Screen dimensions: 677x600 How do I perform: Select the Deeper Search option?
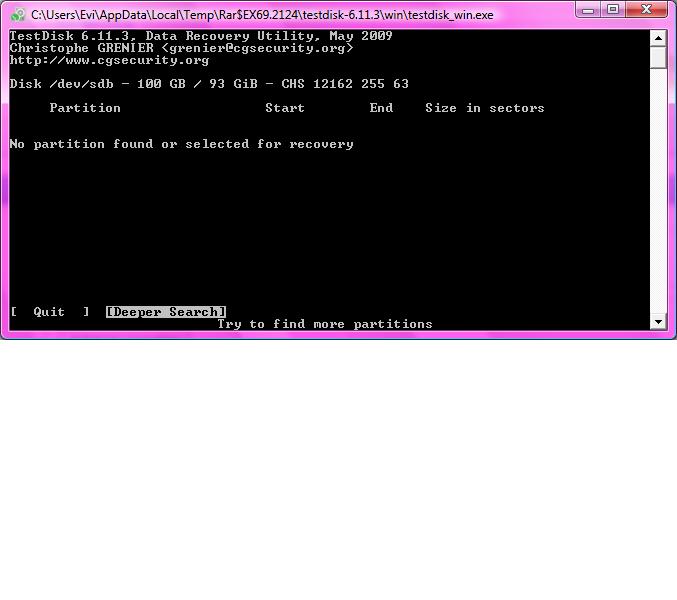tap(166, 312)
